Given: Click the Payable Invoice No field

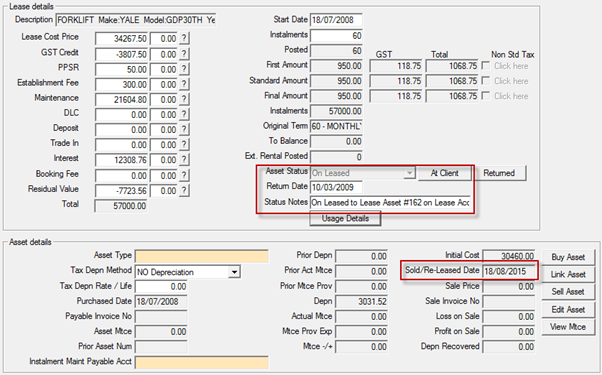Looking at the screenshot, I should tap(161, 317).
